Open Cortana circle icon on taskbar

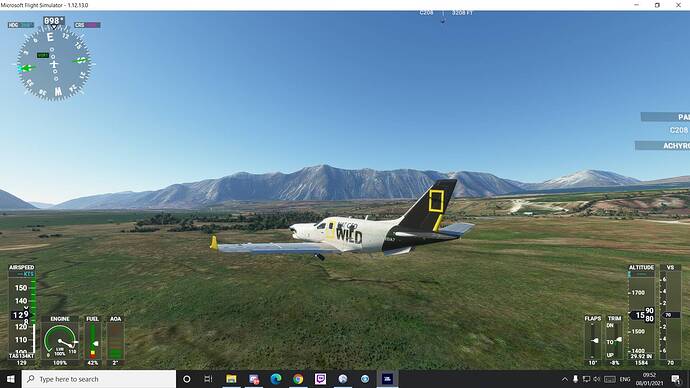click(187, 379)
